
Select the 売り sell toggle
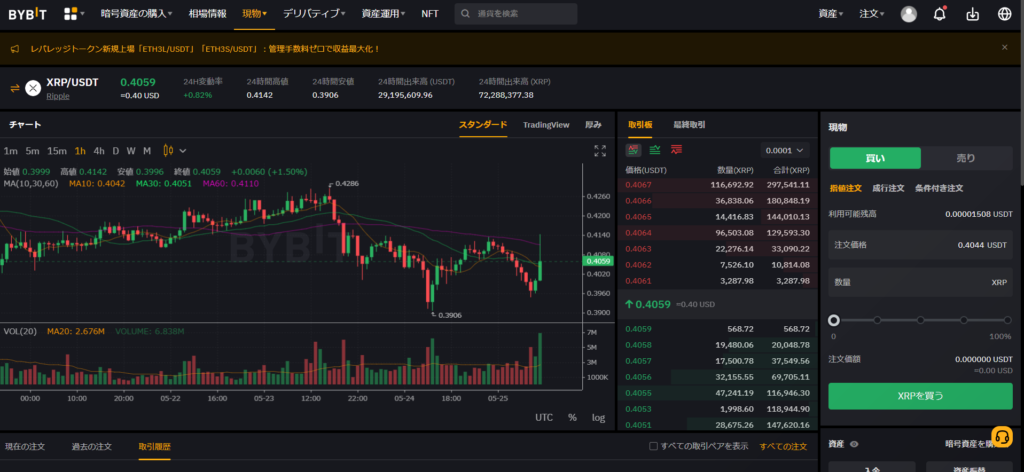pyautogui.click(x=966, y=158)
